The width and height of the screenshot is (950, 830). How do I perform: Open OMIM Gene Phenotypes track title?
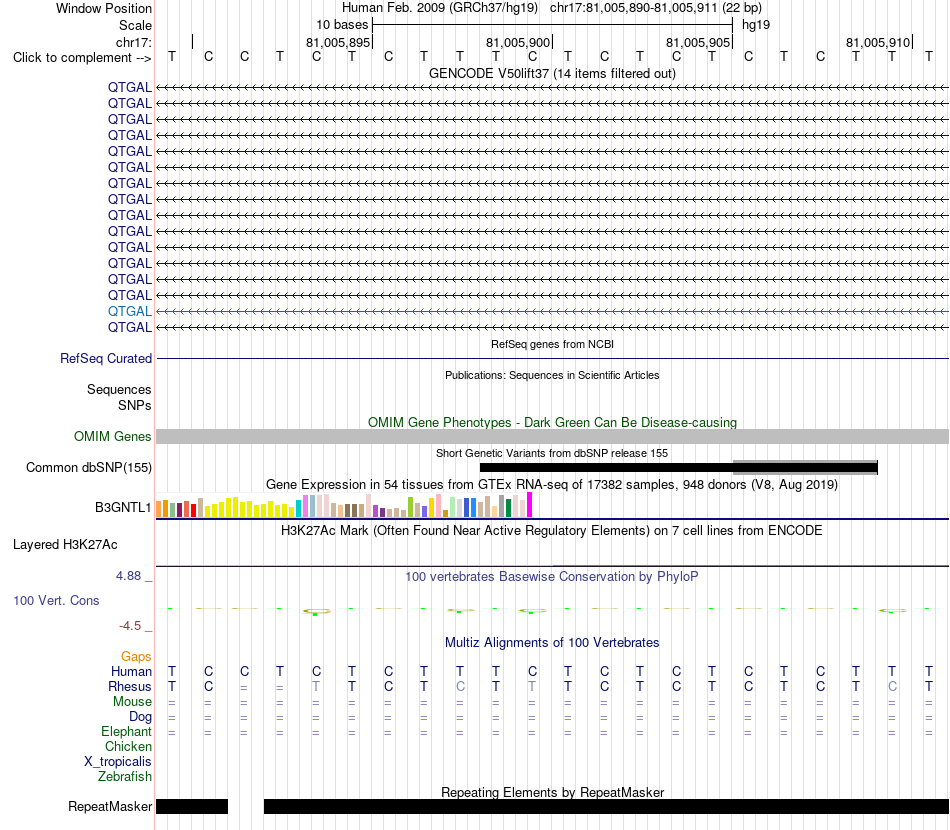[x=552, y=422]
